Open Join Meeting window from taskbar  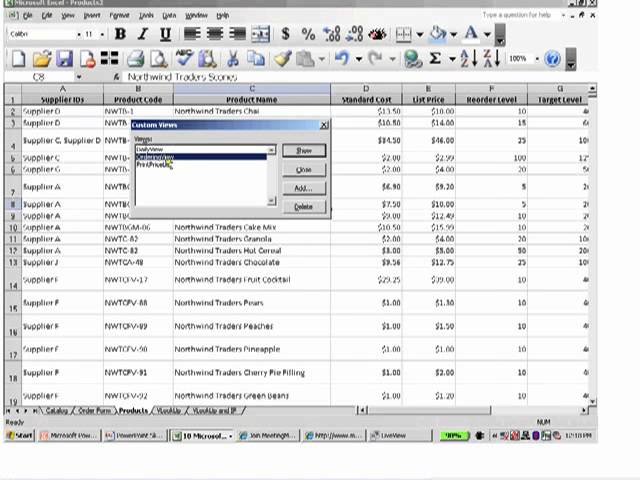(x=269, y=436)
